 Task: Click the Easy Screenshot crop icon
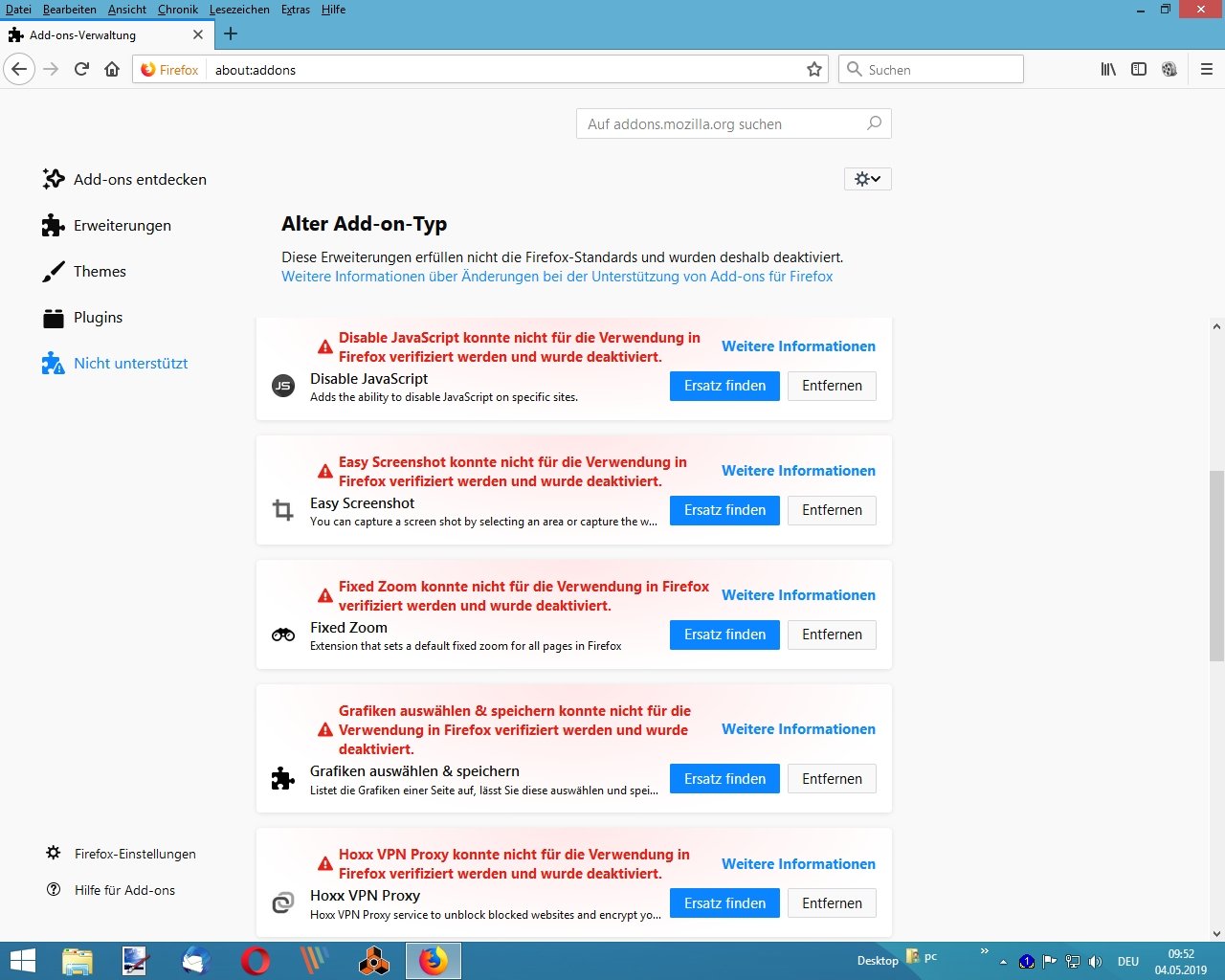pyautogui.click(x=283, y=510)
